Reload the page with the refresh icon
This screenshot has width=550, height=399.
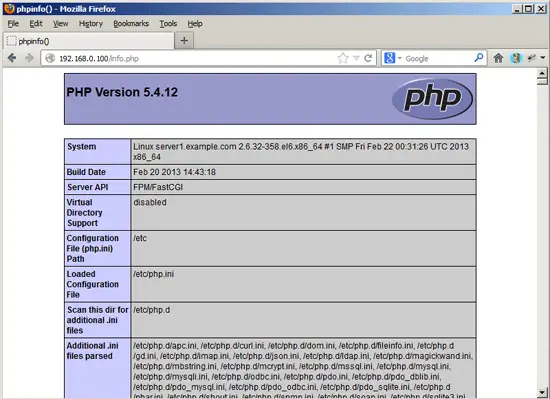point(368,58)
